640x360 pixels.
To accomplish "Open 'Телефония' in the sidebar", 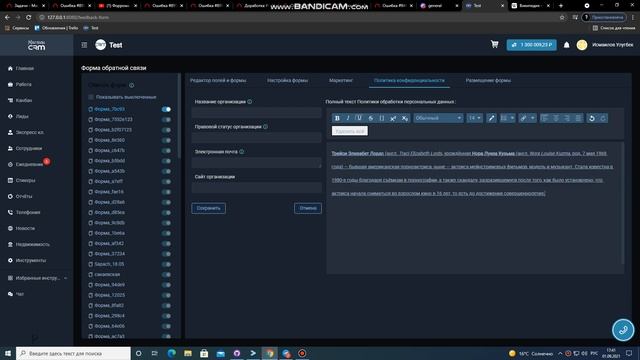I will click(28, 212).
